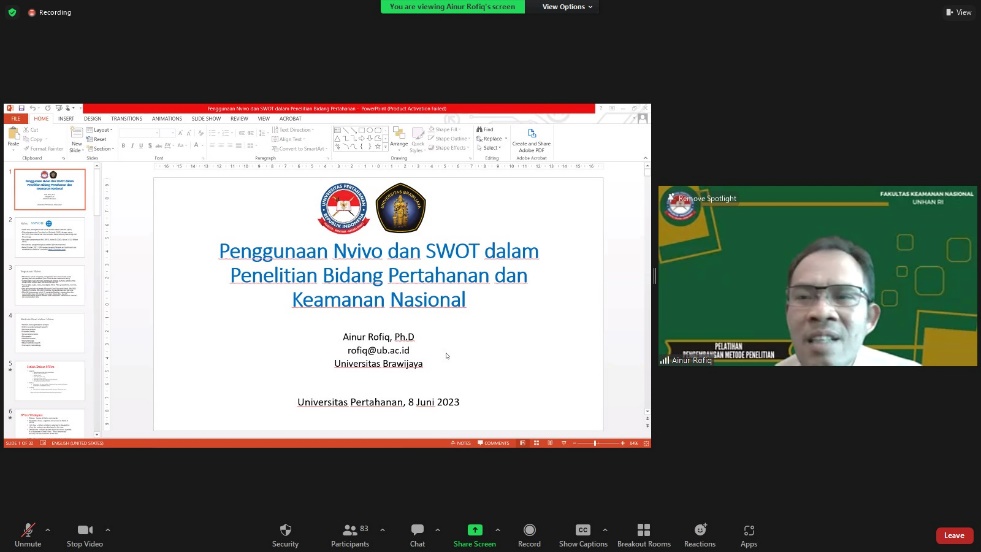Toggle Show Captions
The image size is (981, 552).
tap(583, 530)
